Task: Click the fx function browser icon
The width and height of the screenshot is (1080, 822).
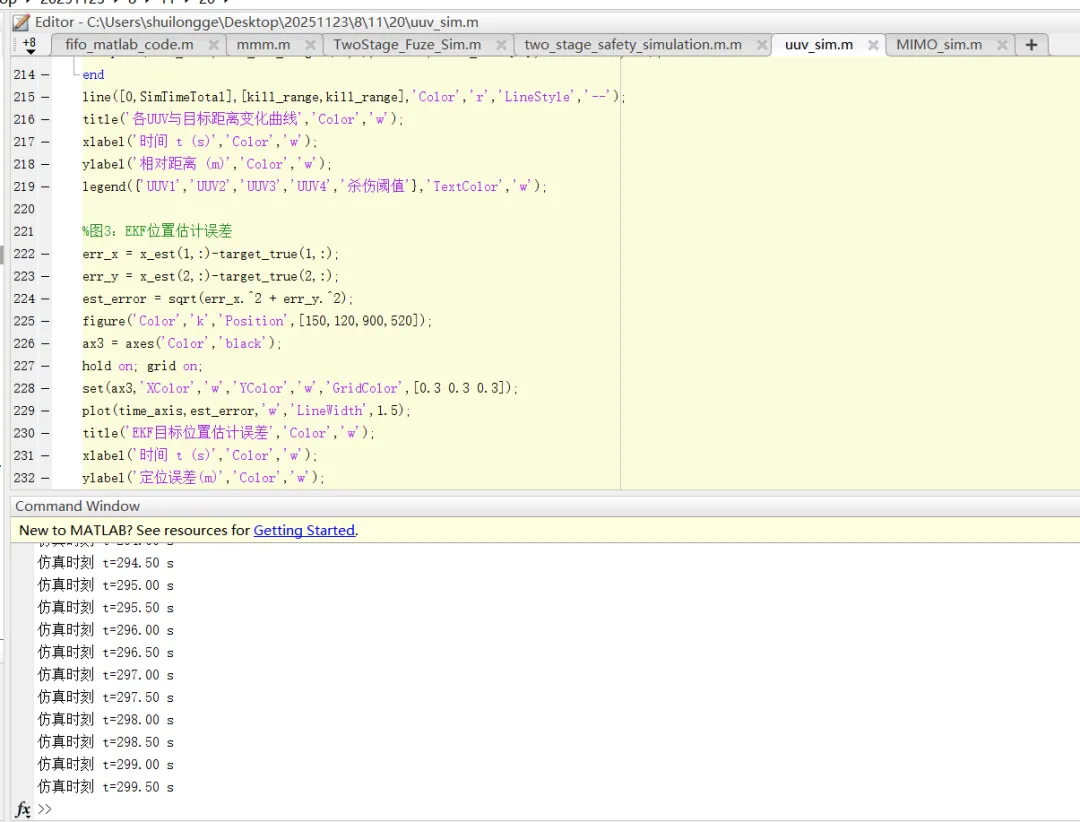Action: tap(23, 809)
